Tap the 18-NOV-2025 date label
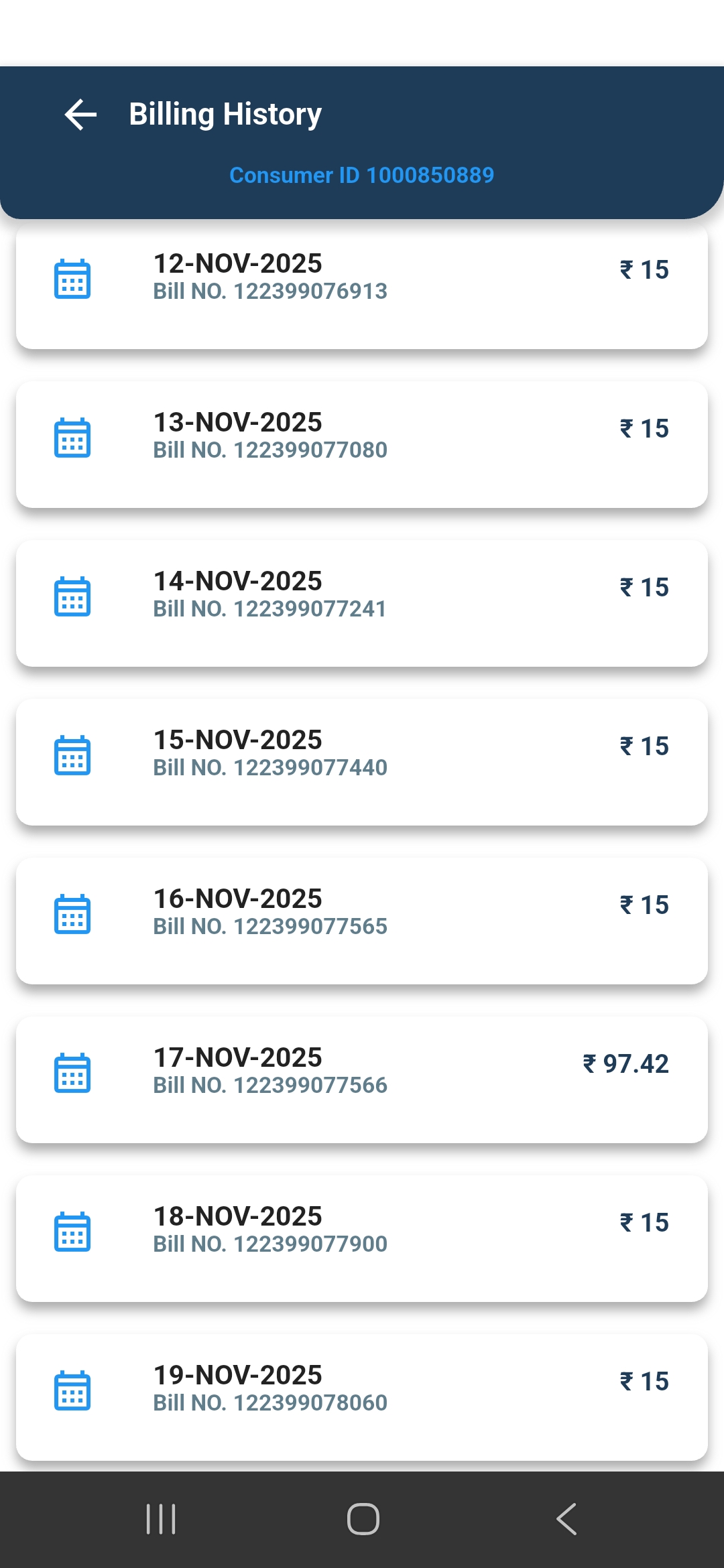The width and height of the screenshot is (724, 1568). pos(238,1216)
